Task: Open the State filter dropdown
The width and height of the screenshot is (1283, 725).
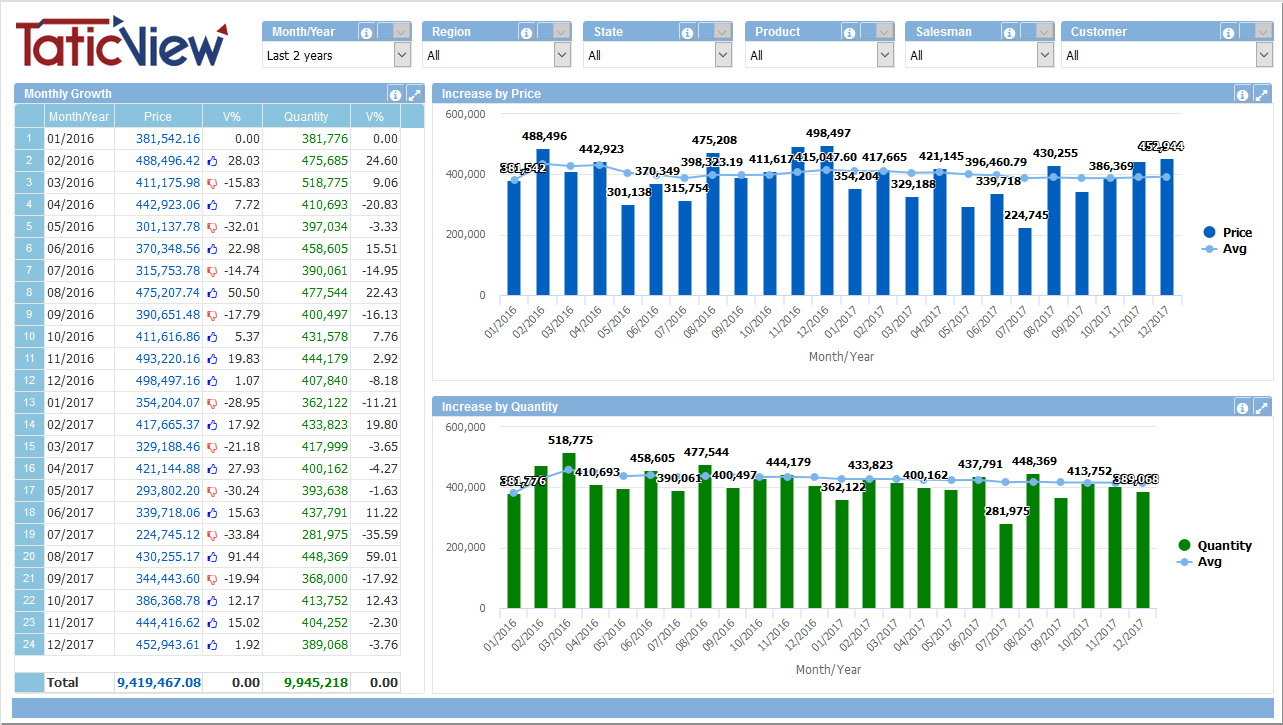Action: (x=722, y=54)
